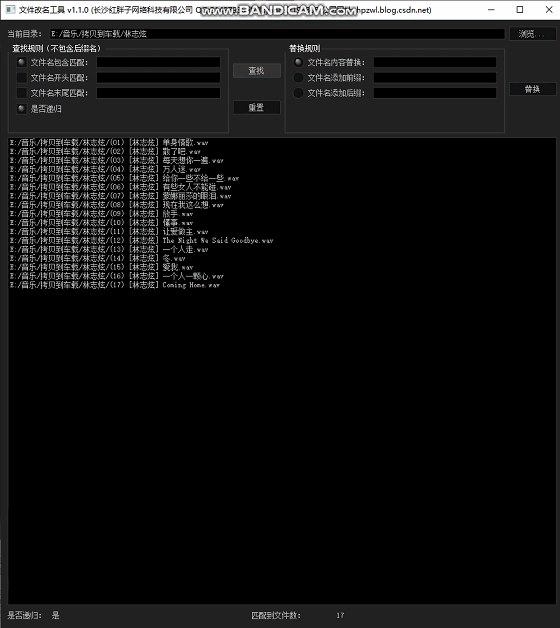Focus 文件名内容替换 text field
Screen dimensions: 560x628
point(435,62)
